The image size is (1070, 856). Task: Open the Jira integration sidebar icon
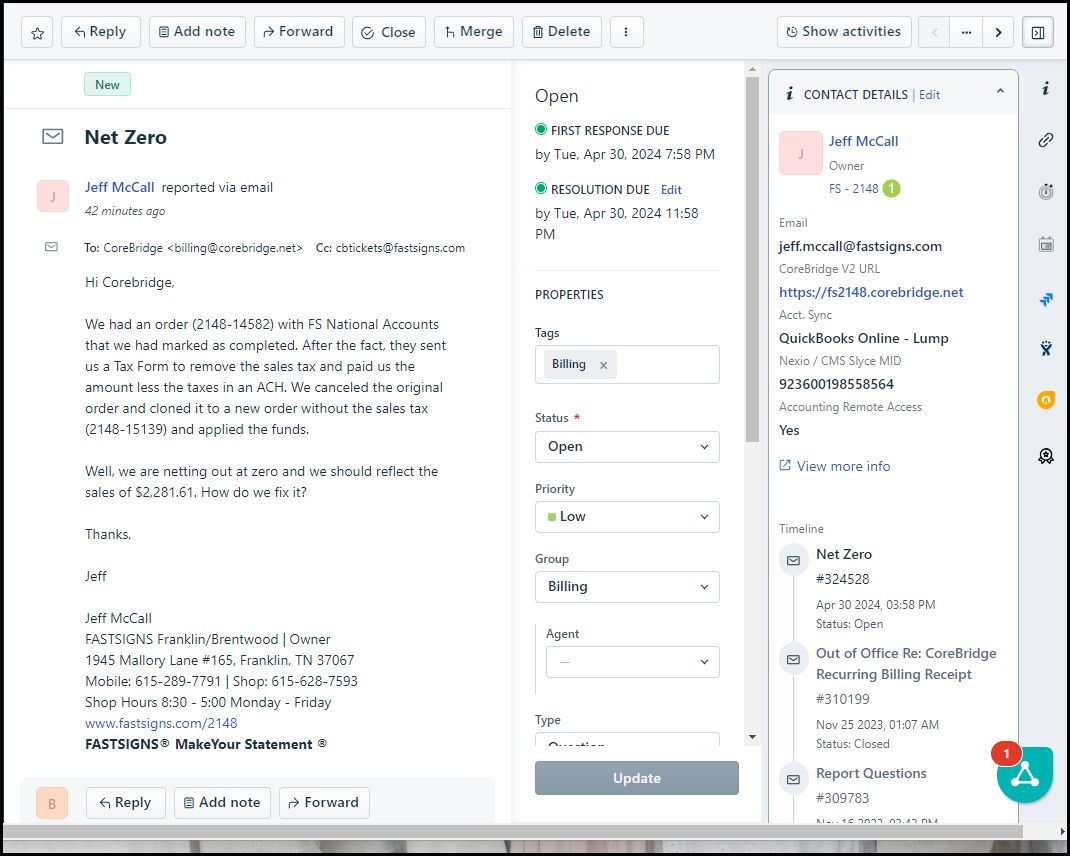(x=1045, y=299)
